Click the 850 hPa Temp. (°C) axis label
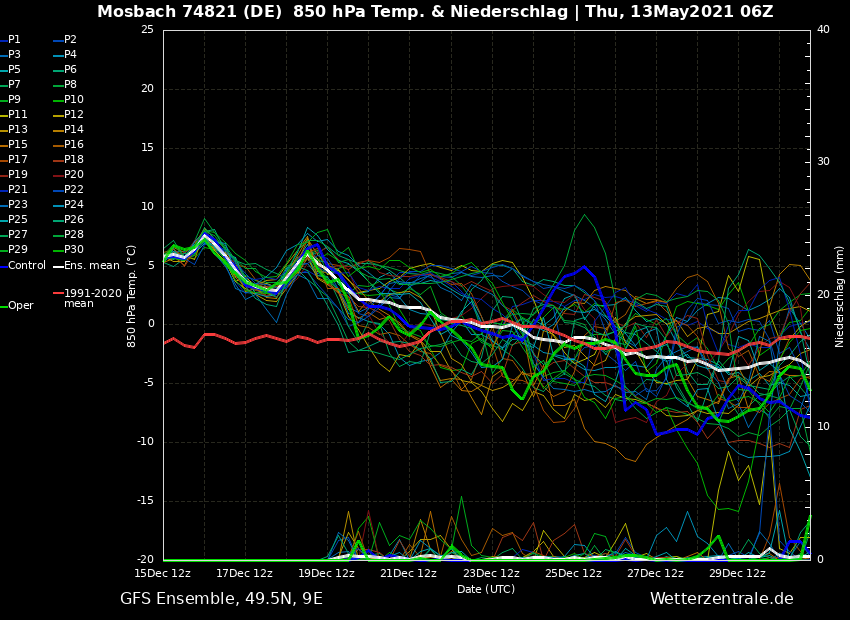The image size is (850, 620). [132, 296]
